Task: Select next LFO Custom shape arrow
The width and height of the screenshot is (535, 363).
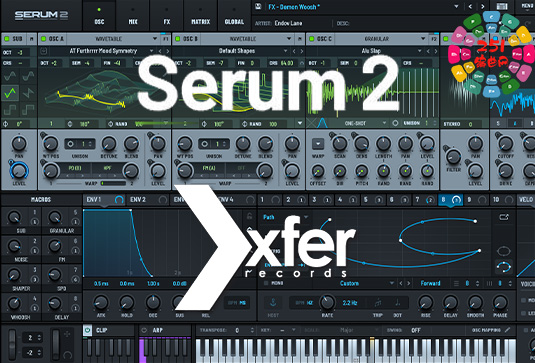Action: pyautogui.click(x=409, y=283)
